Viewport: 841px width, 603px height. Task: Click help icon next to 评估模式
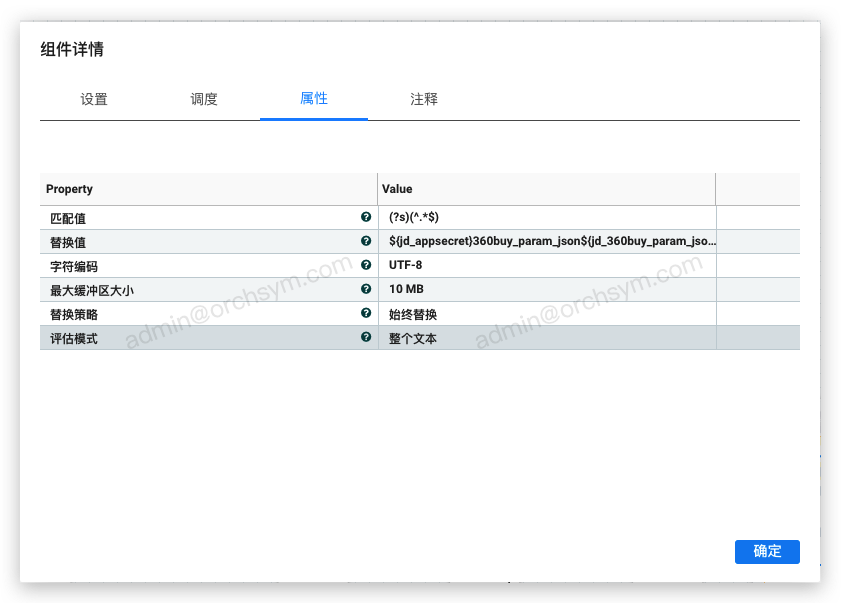pos(366,338)
